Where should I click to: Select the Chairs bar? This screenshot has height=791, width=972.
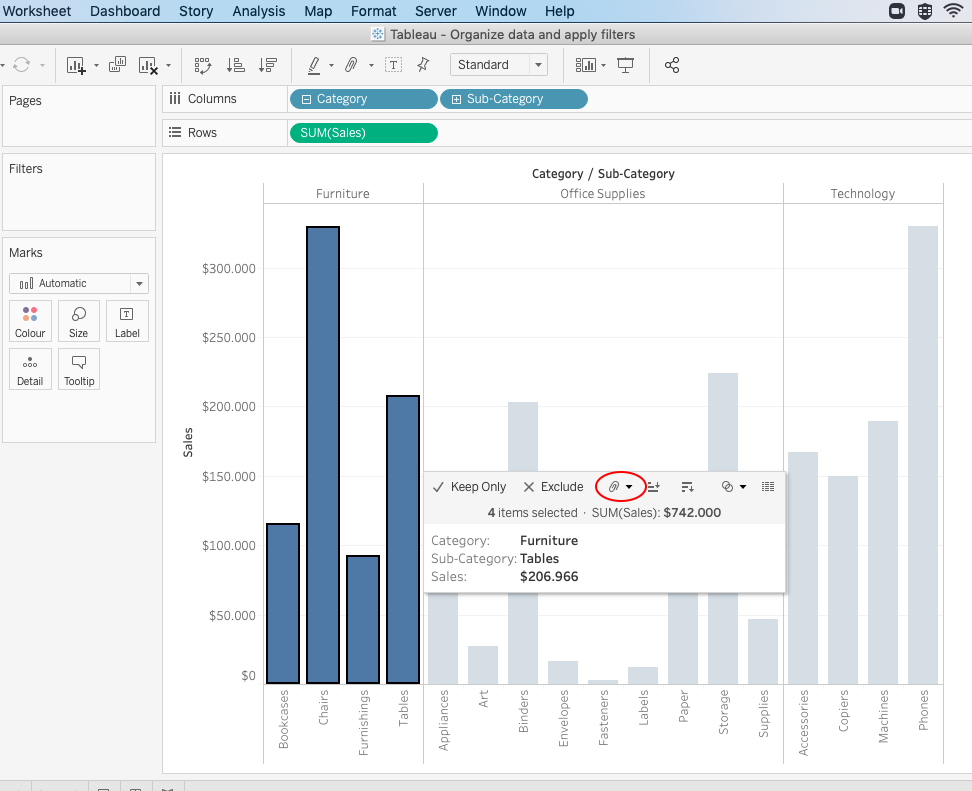pos(323,455)
